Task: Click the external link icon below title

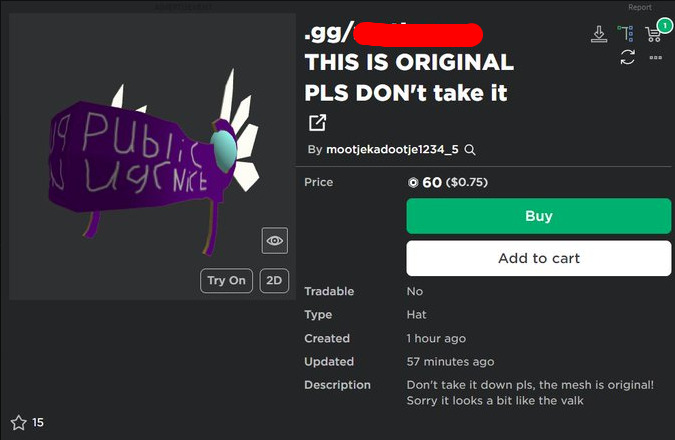Action: point(317,123)
